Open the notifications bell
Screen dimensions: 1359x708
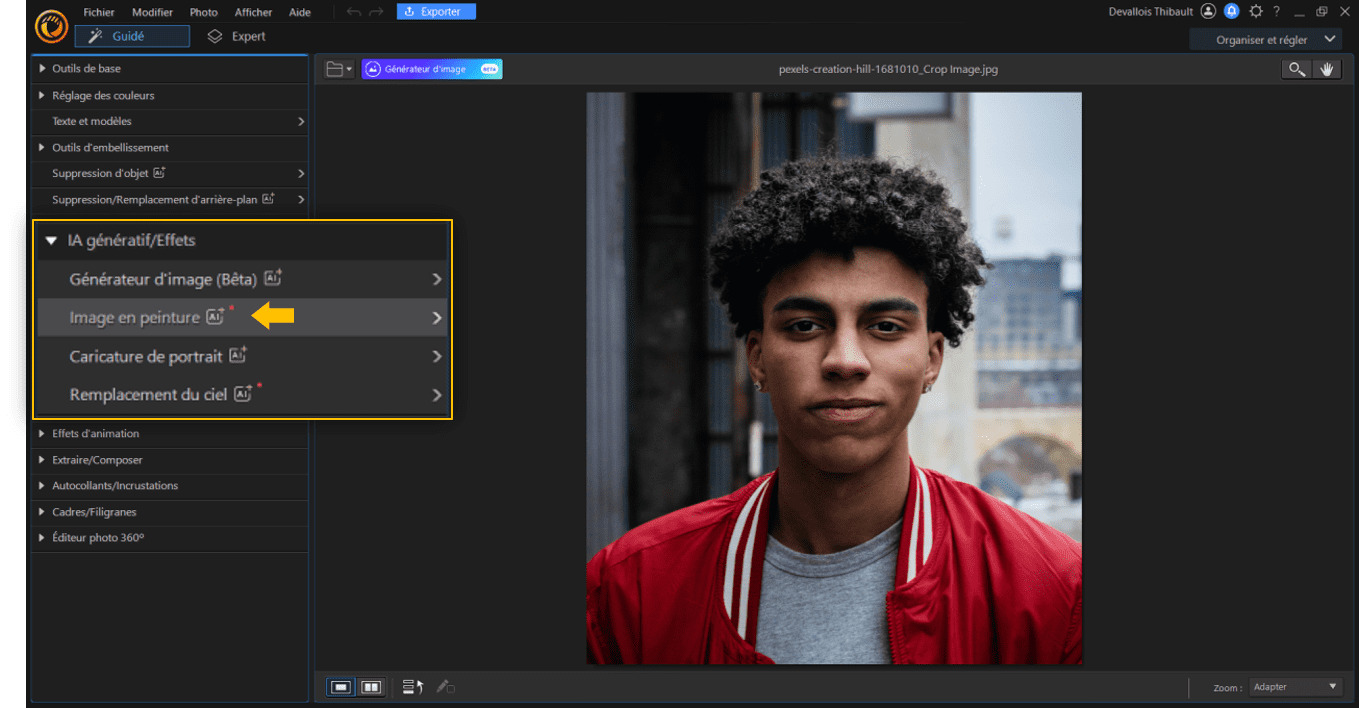point(1232,12)
